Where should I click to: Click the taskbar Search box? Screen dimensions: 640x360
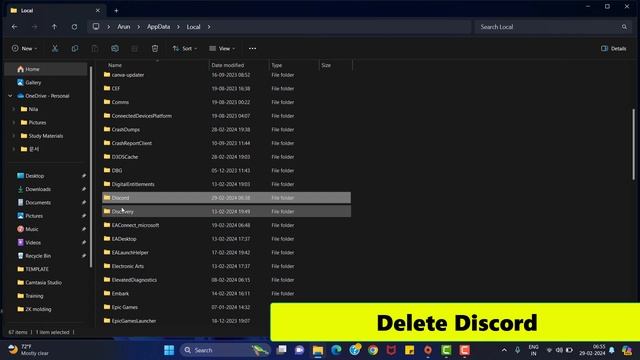(x=224, y=350)
